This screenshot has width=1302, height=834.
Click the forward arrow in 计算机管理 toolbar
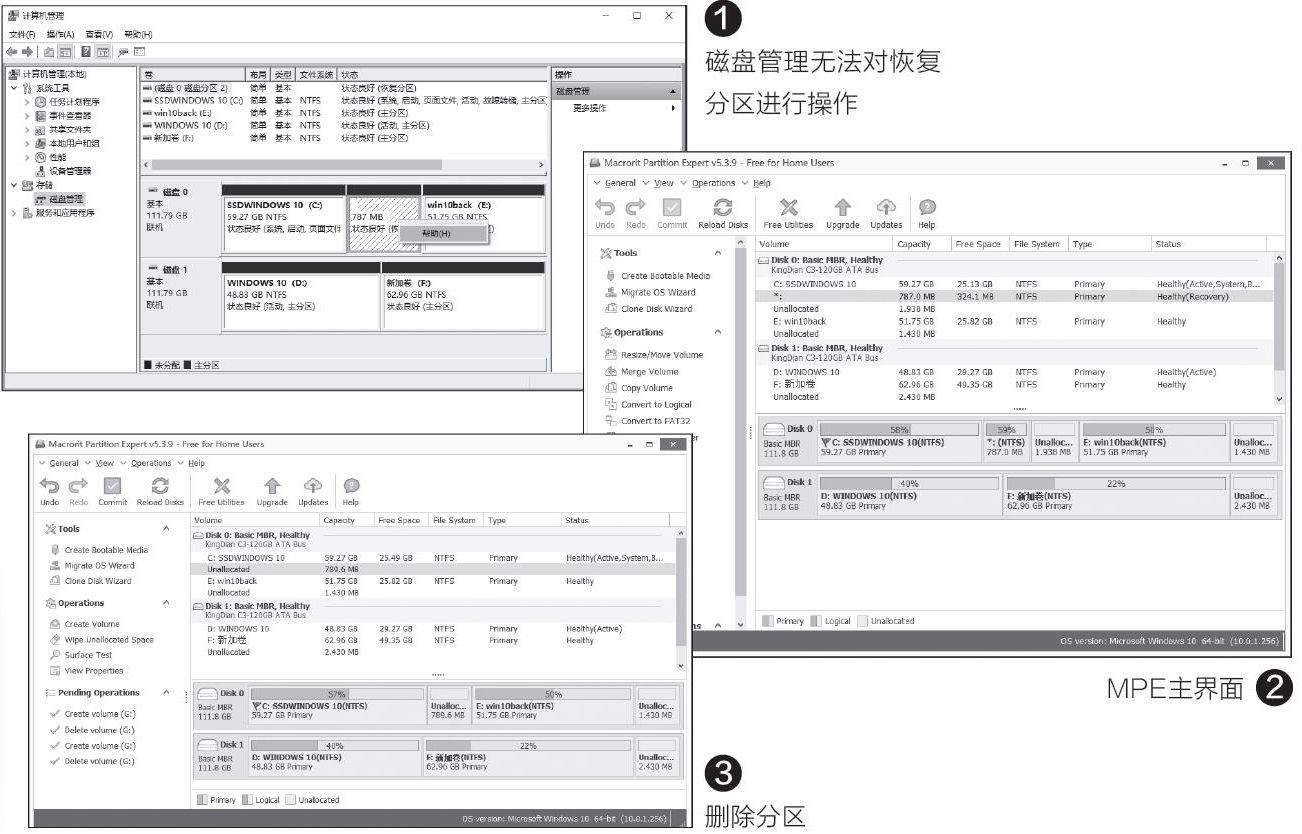tap(28, 51)
